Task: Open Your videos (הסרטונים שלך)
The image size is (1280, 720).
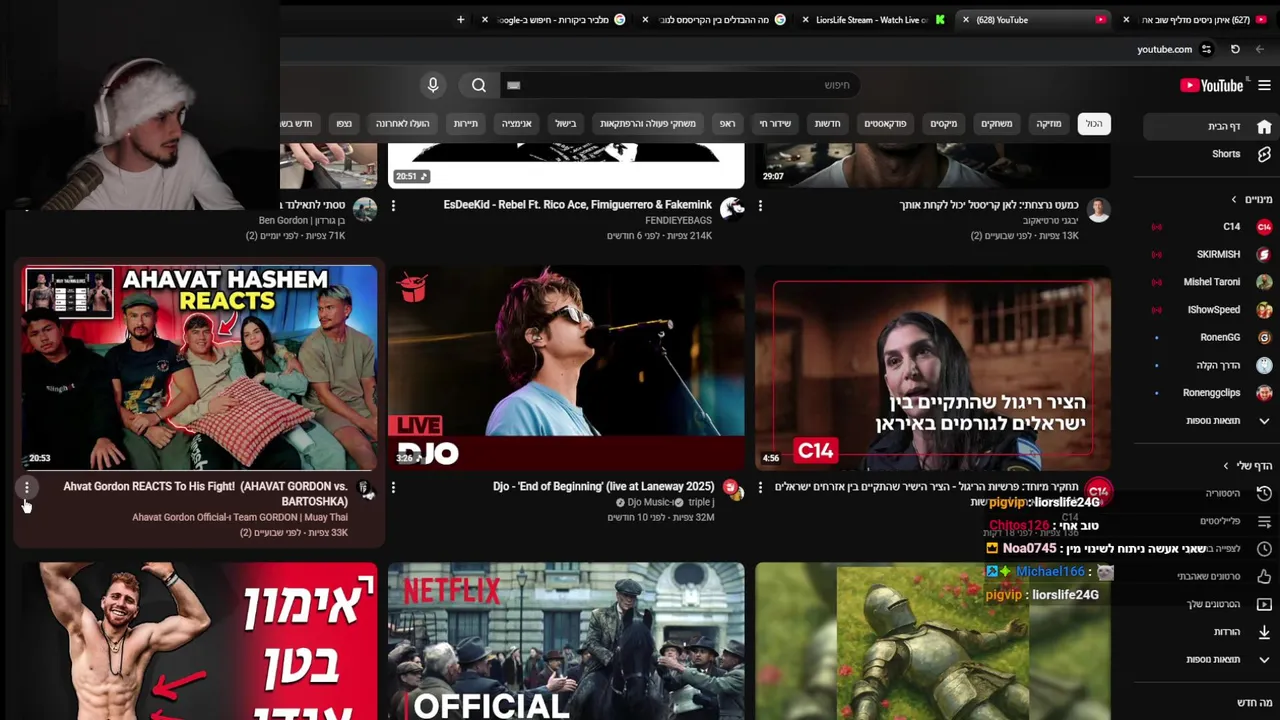Action: (x=1207, y=604)
